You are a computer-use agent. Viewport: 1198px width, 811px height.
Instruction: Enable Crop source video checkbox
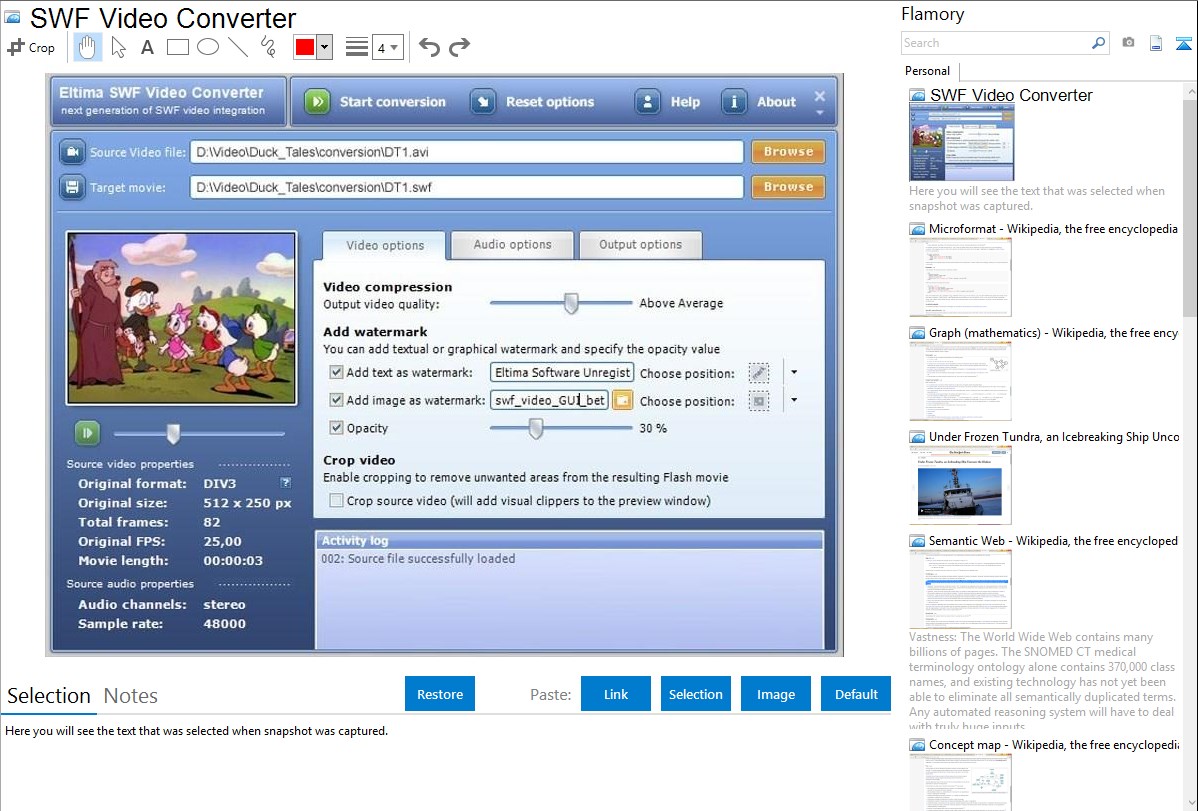click(x=336, y=501)
